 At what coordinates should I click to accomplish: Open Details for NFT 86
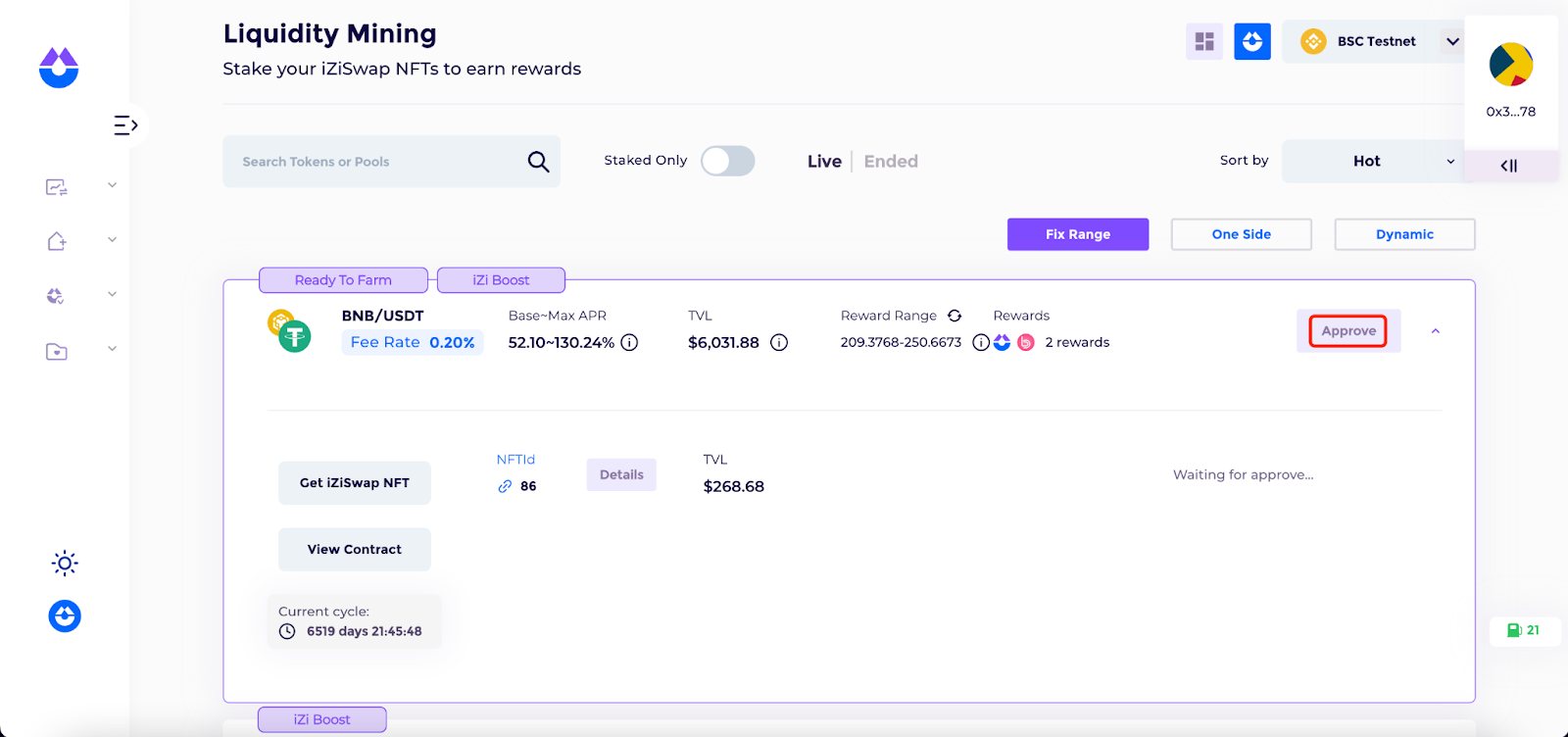621,475
